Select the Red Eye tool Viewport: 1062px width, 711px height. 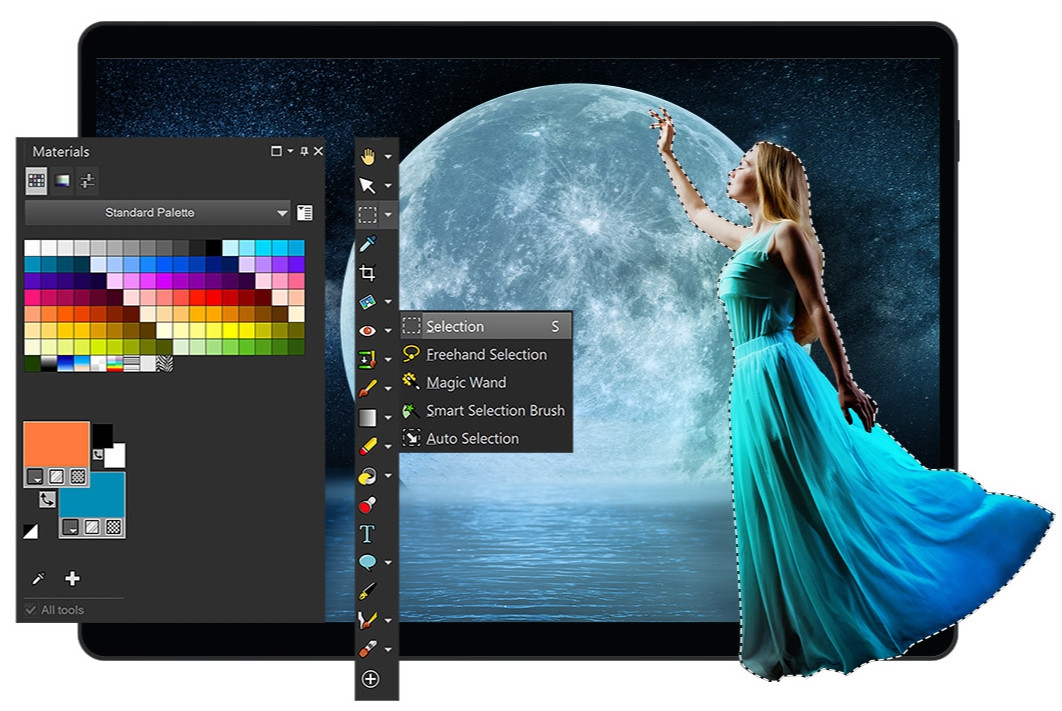point(368,330)
